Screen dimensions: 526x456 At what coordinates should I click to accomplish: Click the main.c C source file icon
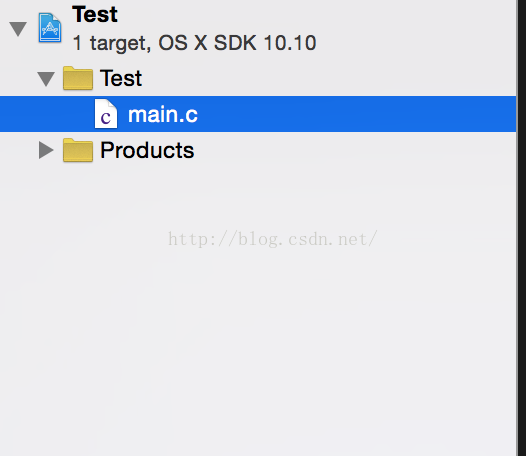(x=106, y=114)
